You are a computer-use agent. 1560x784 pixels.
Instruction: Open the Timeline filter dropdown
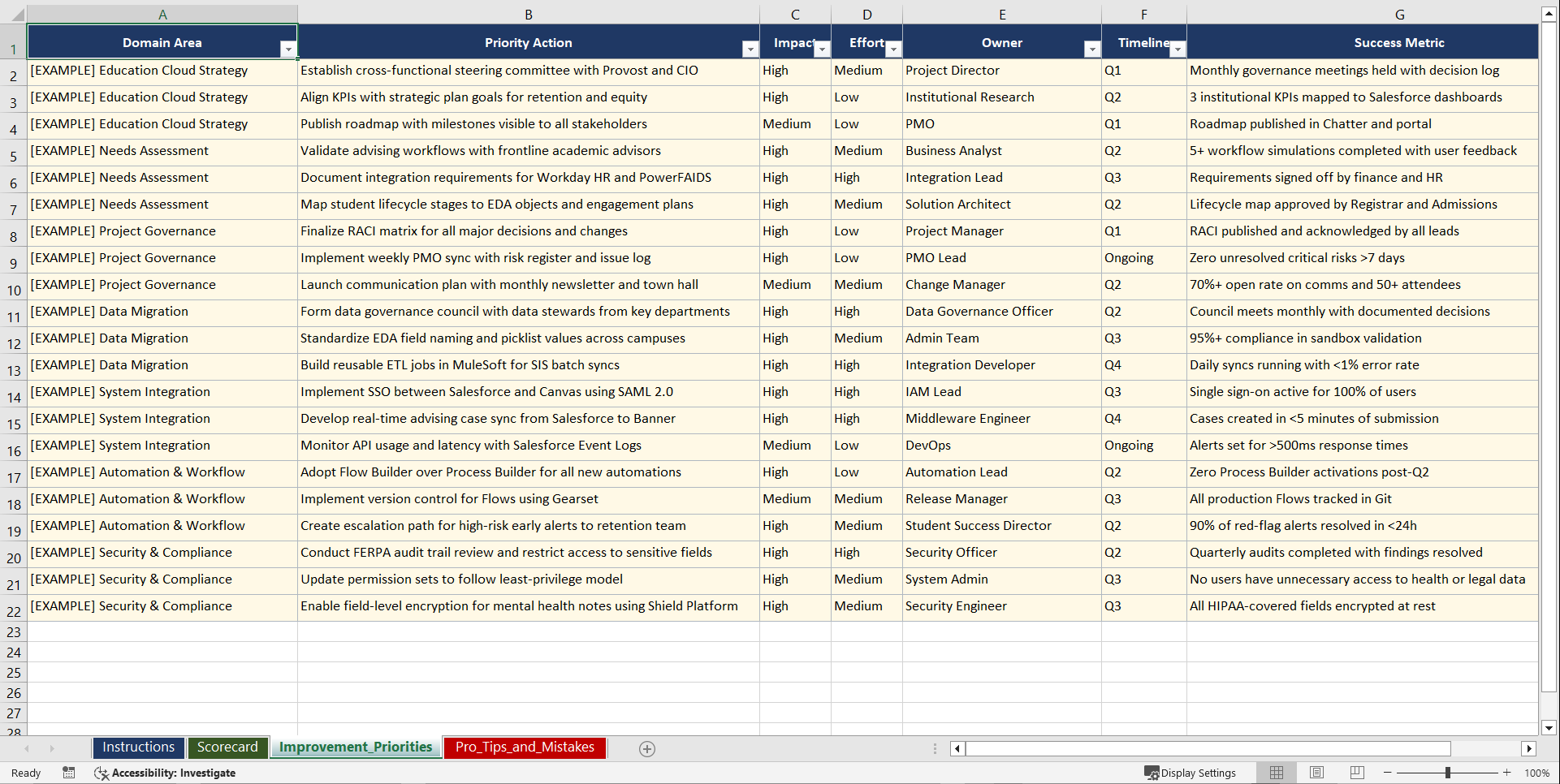[1178, 49]
